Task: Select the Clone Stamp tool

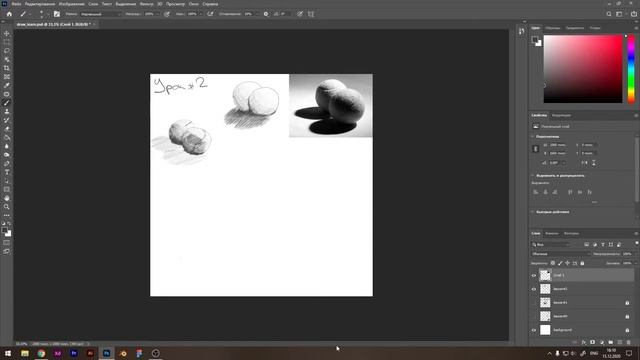Action: point(7,111)
